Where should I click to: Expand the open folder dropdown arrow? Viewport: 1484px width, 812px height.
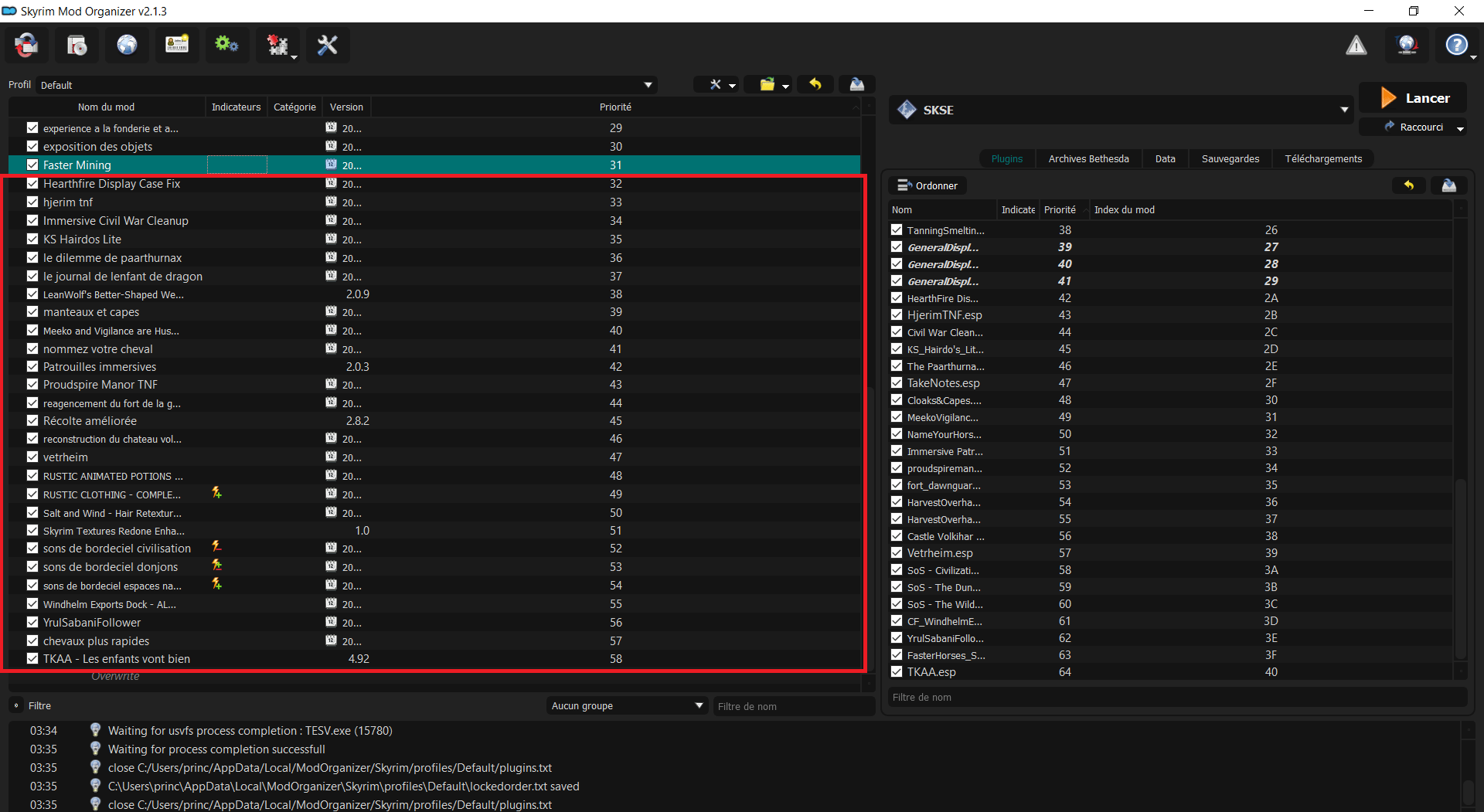(786, 86)
